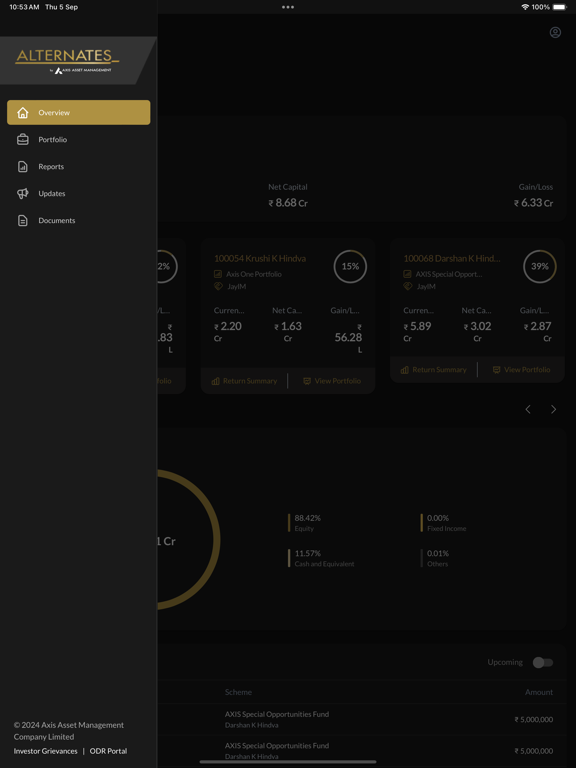Click the Gain/Loss ₹ 6.33 Cr value
Viewport: 576px width, 768px height.
(x=533, y=203)
